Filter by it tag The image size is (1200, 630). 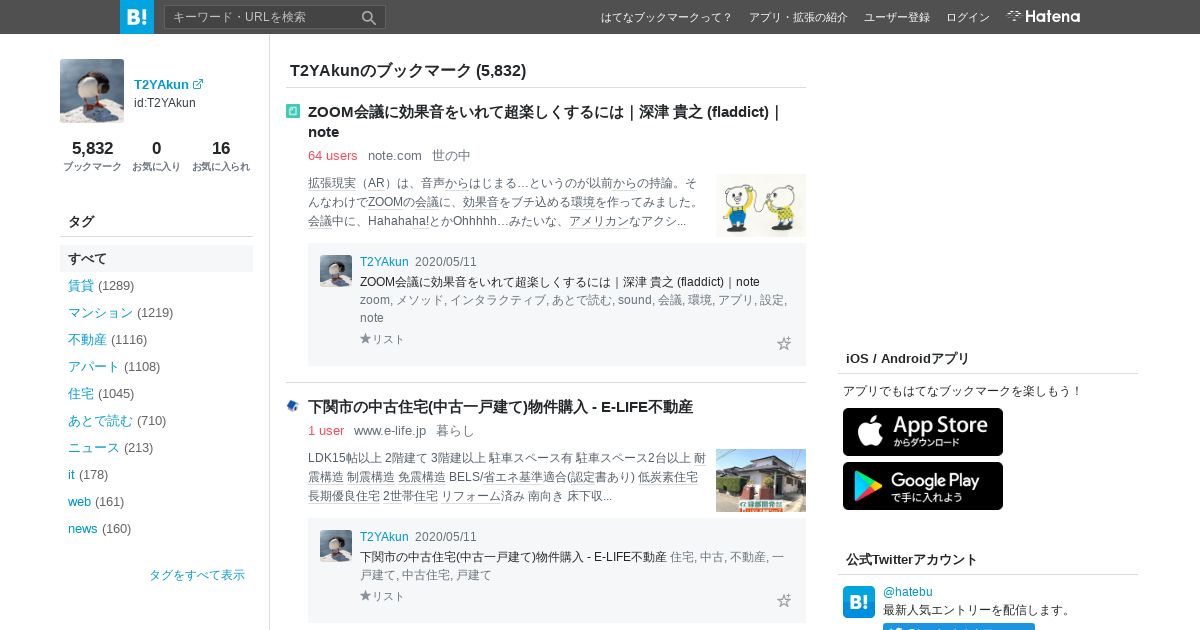71,474
